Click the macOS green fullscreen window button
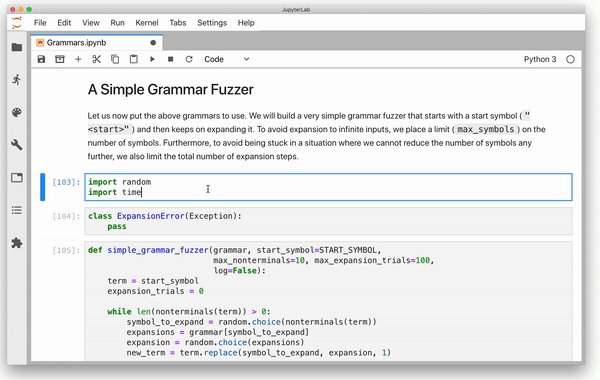This screenshot has width=600, height=380. click(x=29, y=9)
